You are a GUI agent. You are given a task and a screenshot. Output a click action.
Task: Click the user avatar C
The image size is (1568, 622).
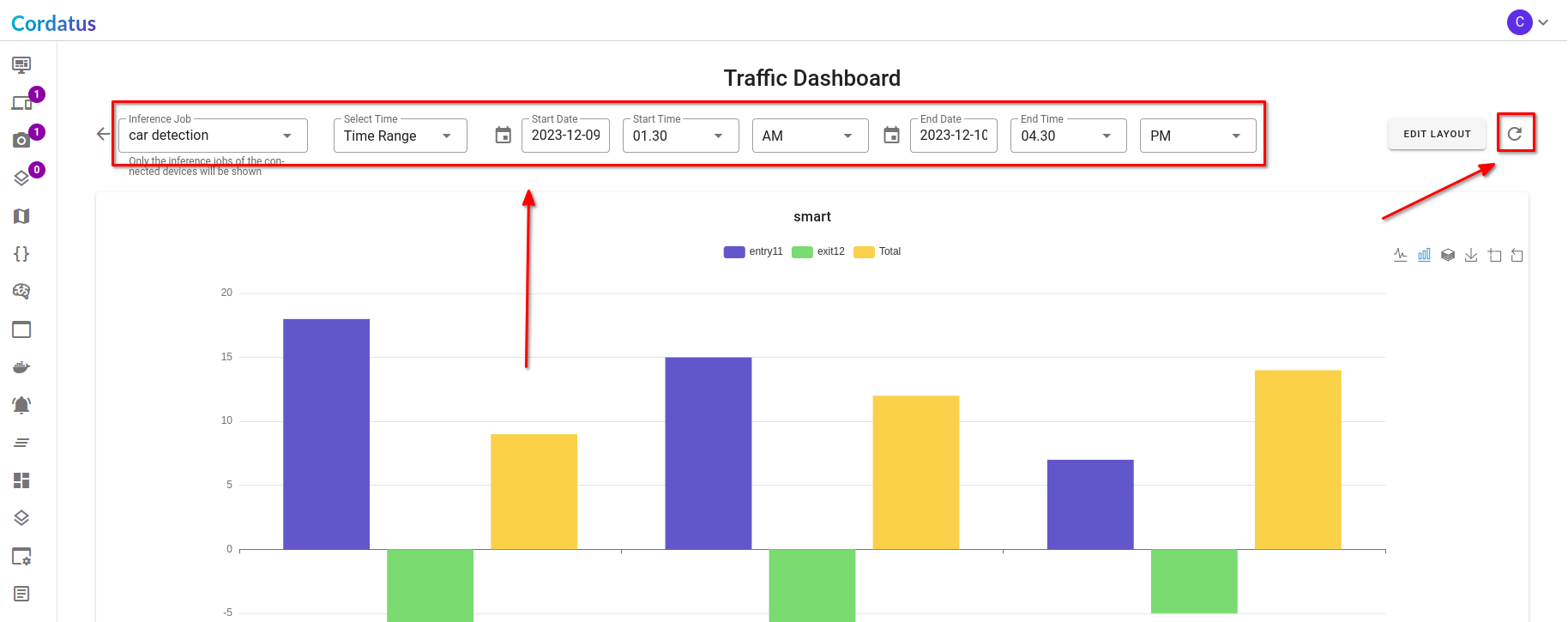(1520, 22)
